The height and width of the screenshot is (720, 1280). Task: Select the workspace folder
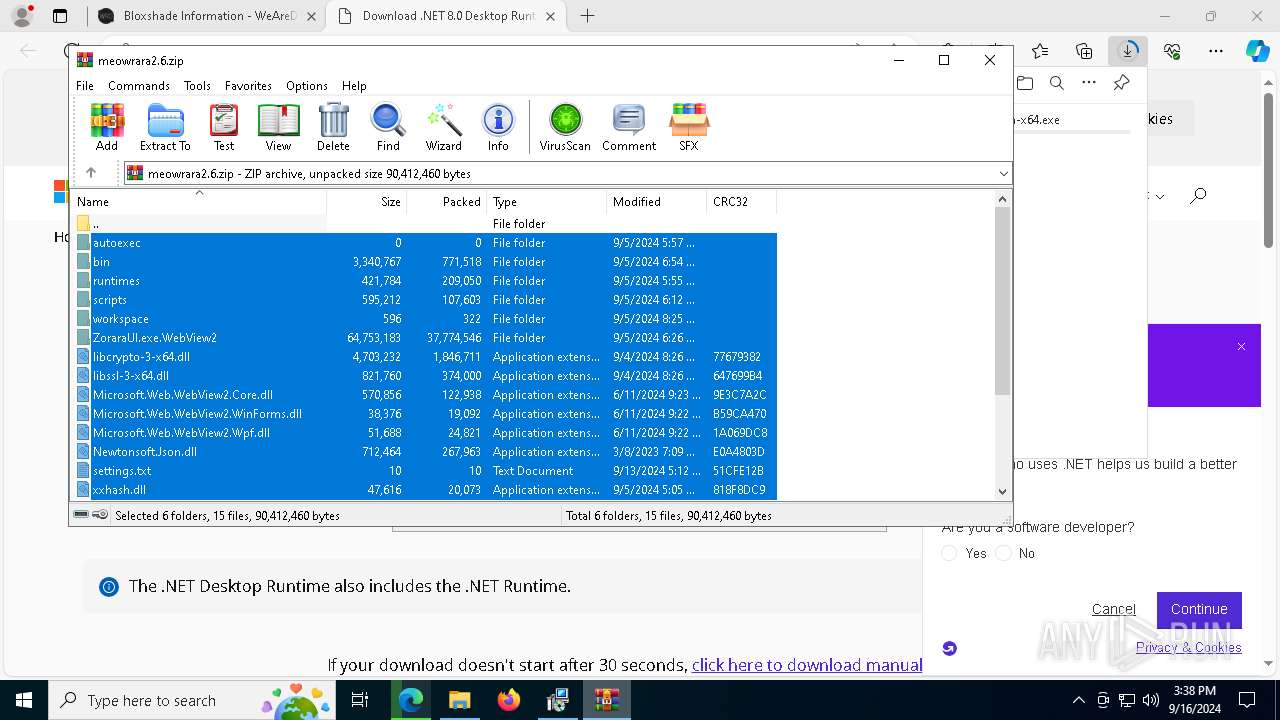pyautogui.click(x=424, y=319)
